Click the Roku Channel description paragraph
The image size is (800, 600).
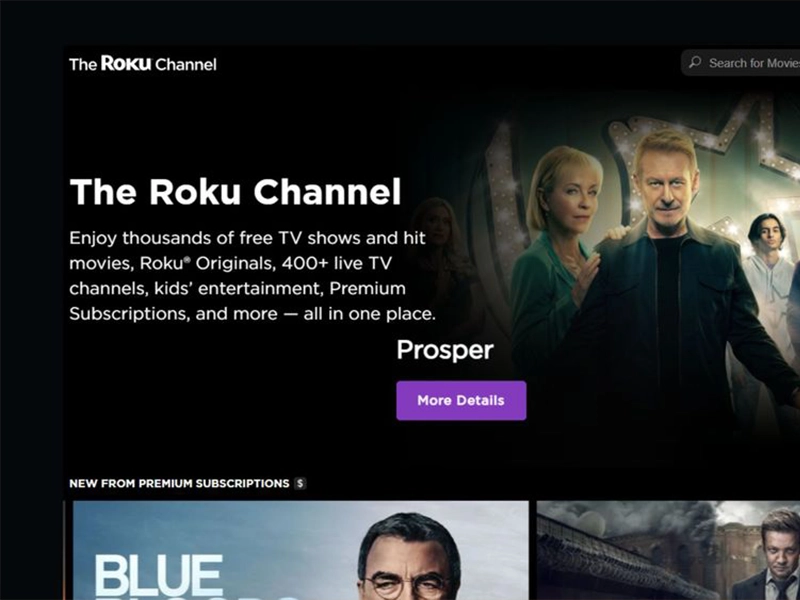click(x=253, y=276)
